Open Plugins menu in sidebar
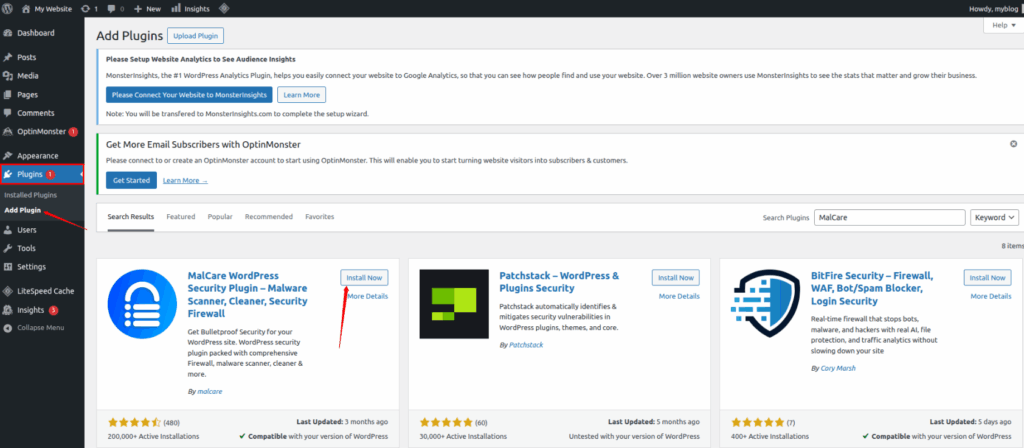The width and height of the screenshot is (1024, 448). coord(42,174)
